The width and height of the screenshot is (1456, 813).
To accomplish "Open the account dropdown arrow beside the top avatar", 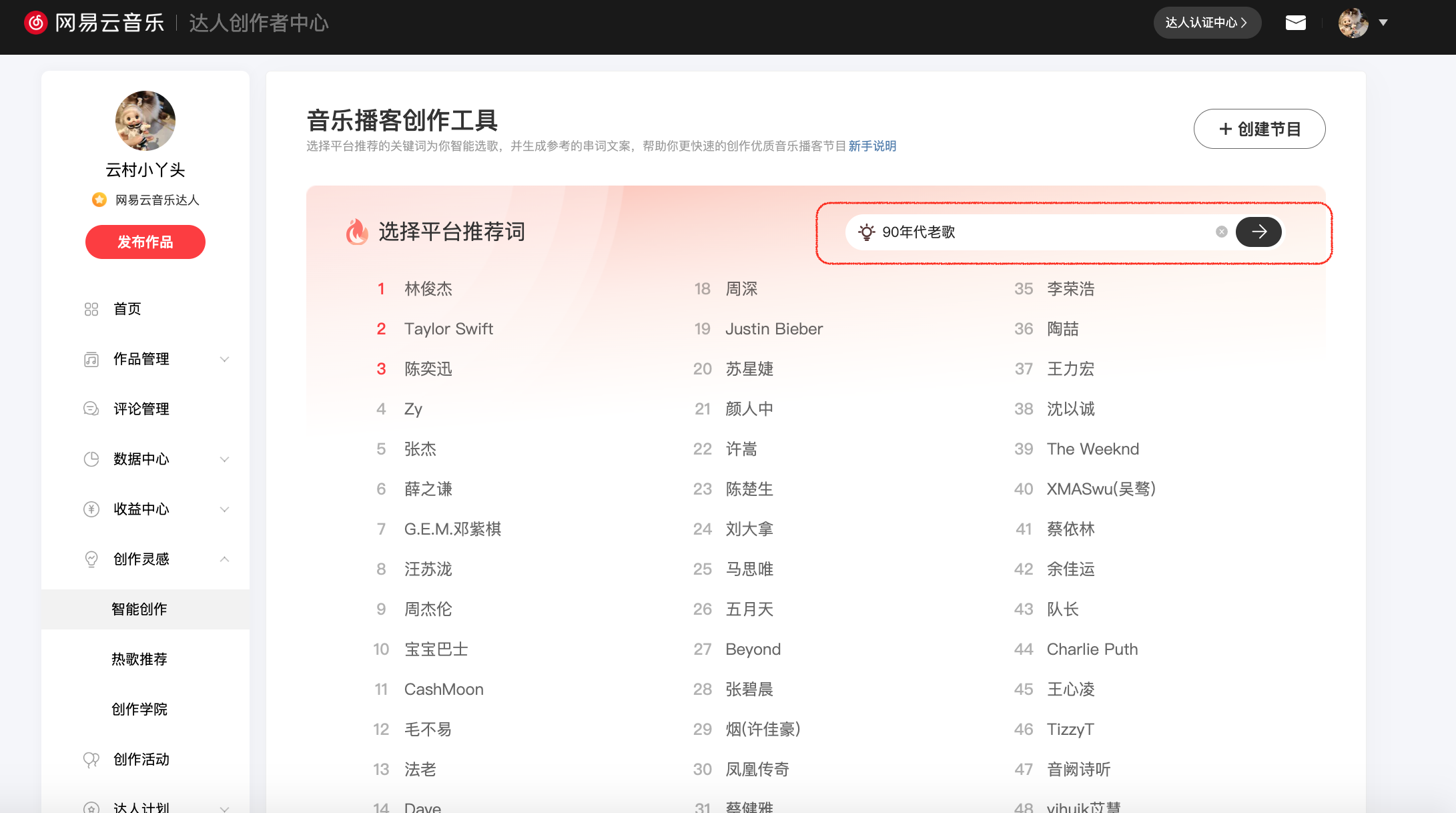I will (x=1383, y=23).
